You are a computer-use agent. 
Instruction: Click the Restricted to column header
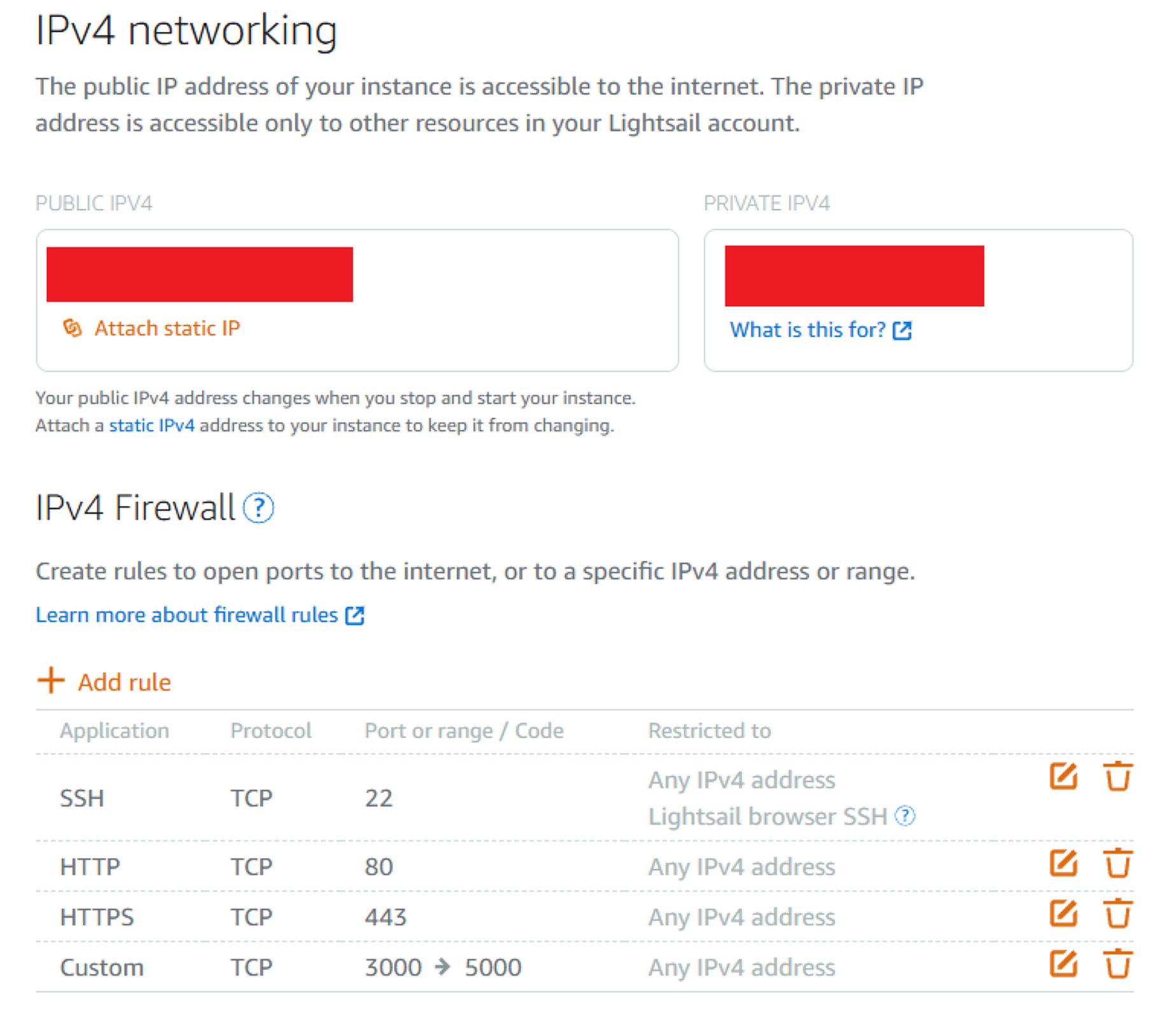709,731
